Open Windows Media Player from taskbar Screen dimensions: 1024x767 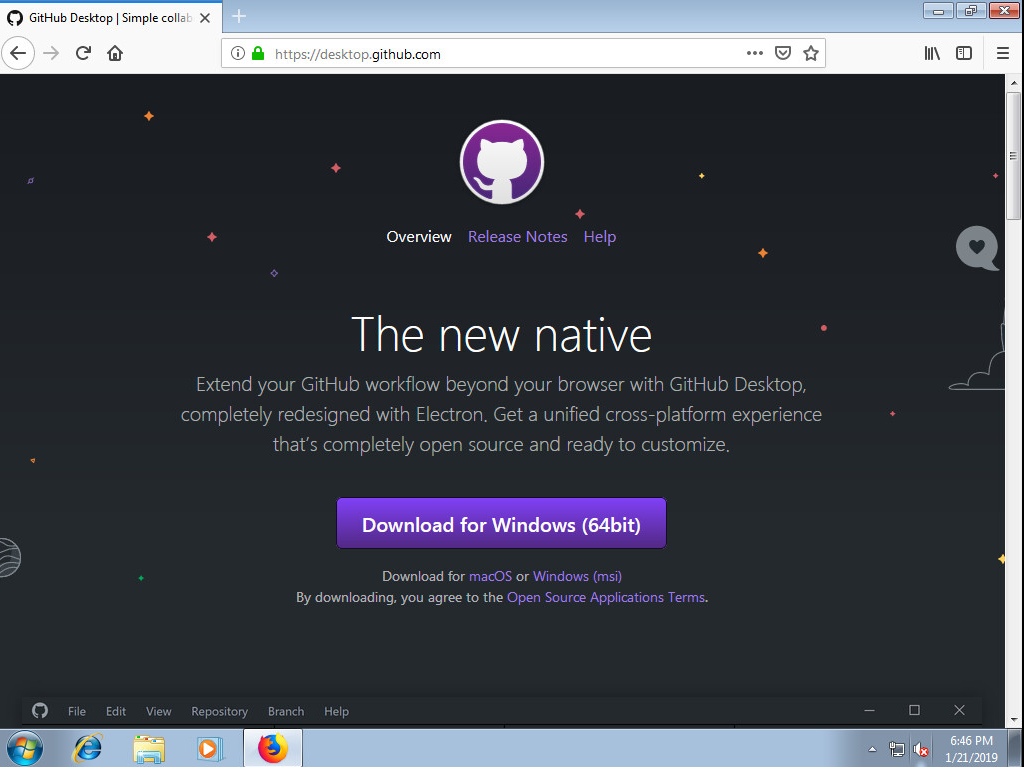(210, 748)
